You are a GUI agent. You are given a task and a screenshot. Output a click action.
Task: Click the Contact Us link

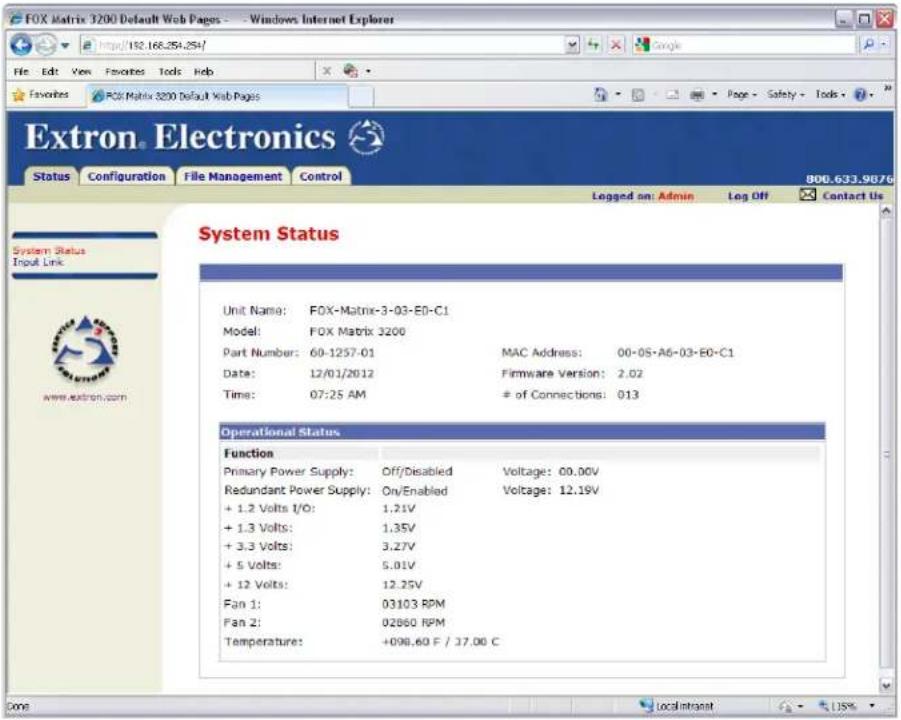pos(853,196)
